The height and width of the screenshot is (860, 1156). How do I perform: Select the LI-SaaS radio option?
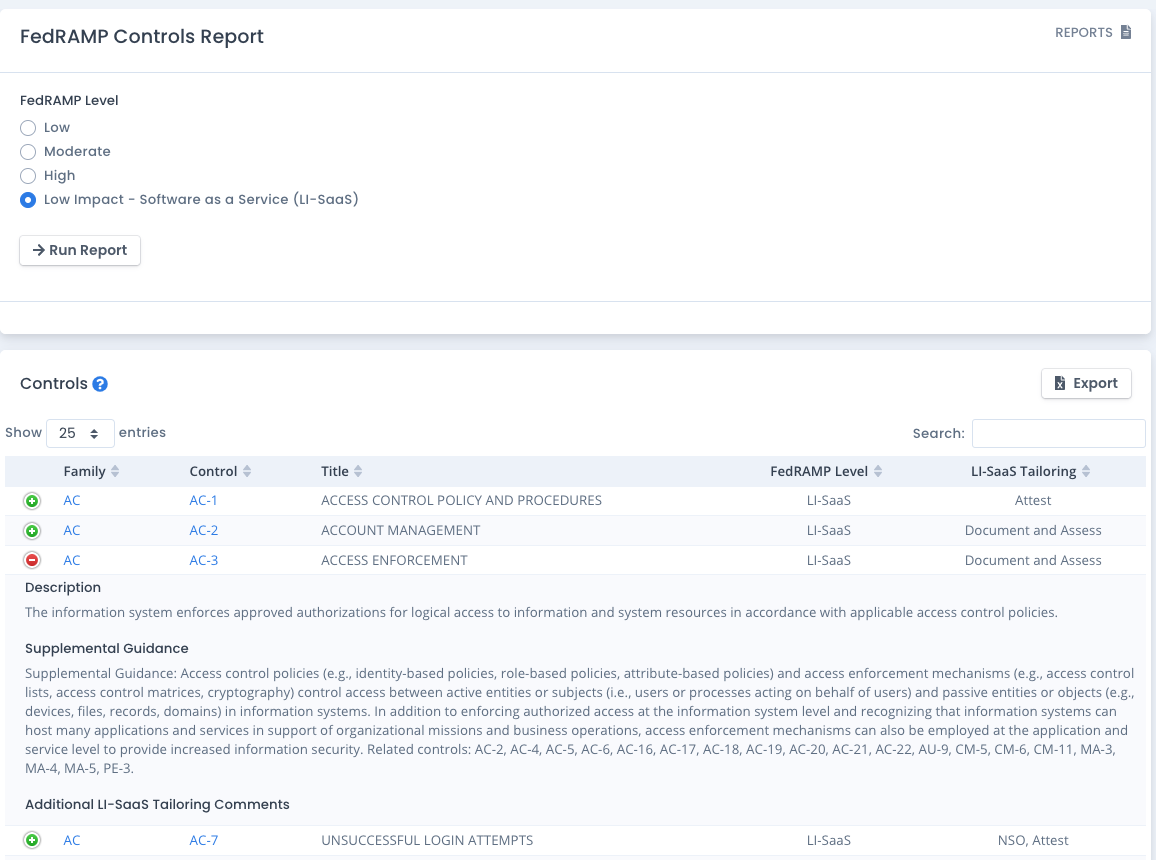(x=28, y=200)
